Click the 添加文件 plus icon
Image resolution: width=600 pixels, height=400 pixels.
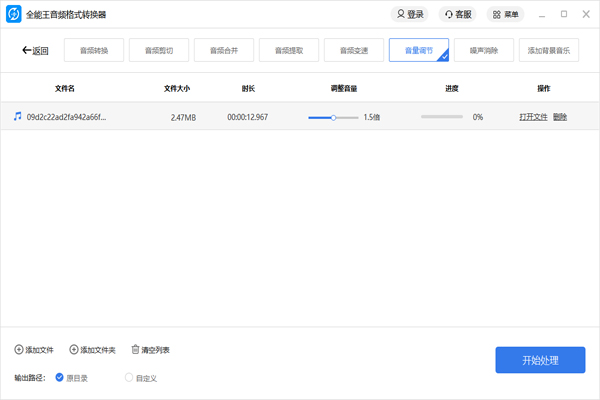(18, 350)
